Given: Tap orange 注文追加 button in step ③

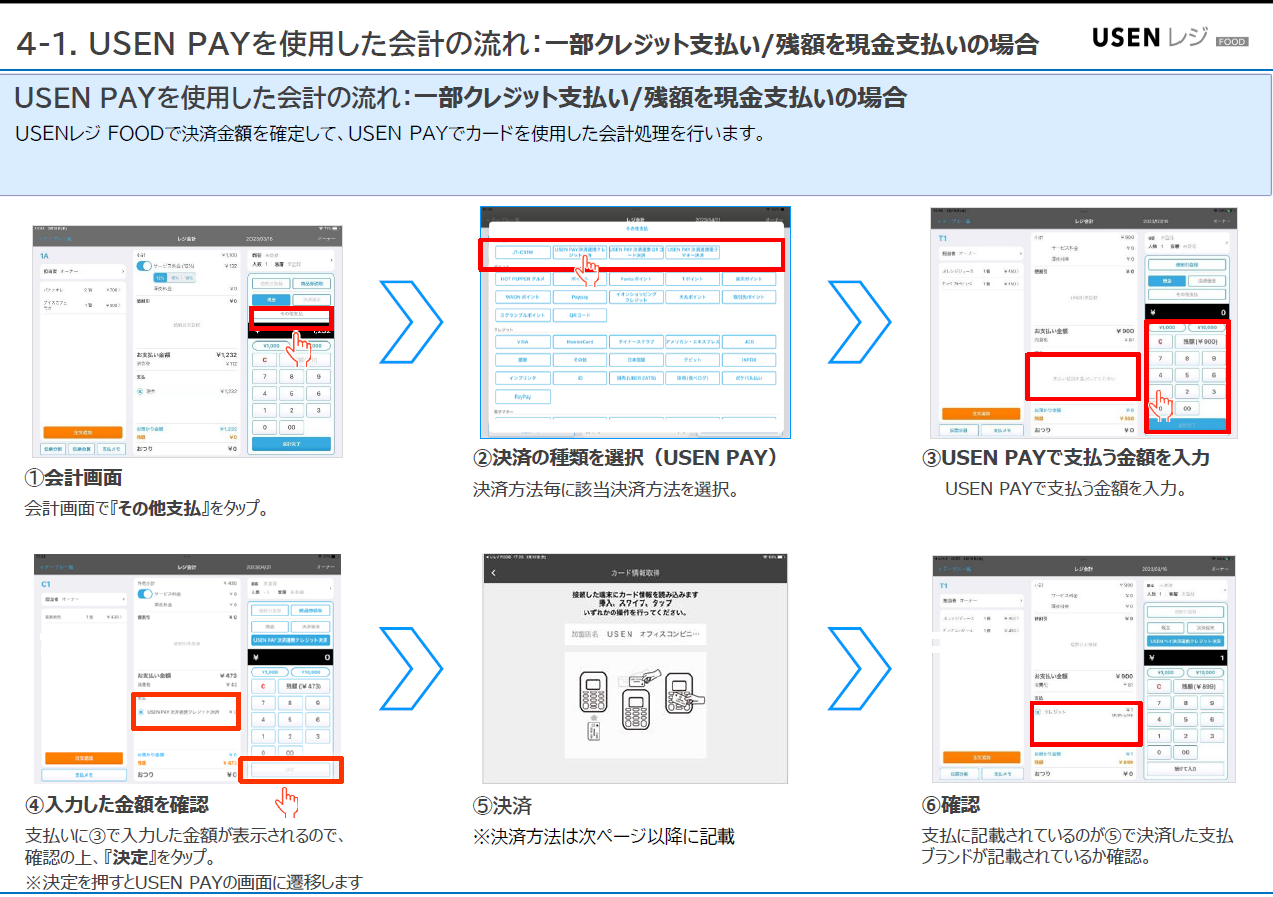Looking at the screenshot, I should [x=981, y=413].
